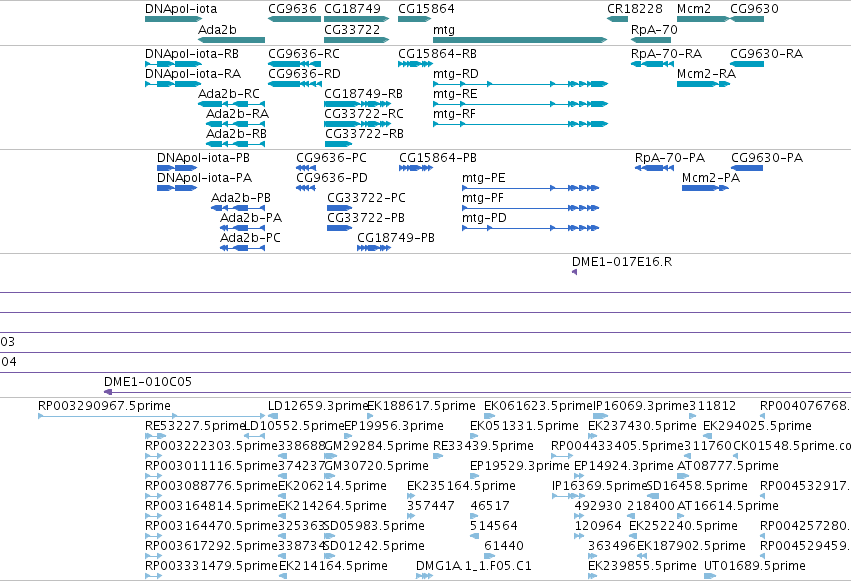The width and height of the screenshot is (851, 581).
Task: Select the DNApol-iota-PB protein feature
Action: [x=177, y=168]
